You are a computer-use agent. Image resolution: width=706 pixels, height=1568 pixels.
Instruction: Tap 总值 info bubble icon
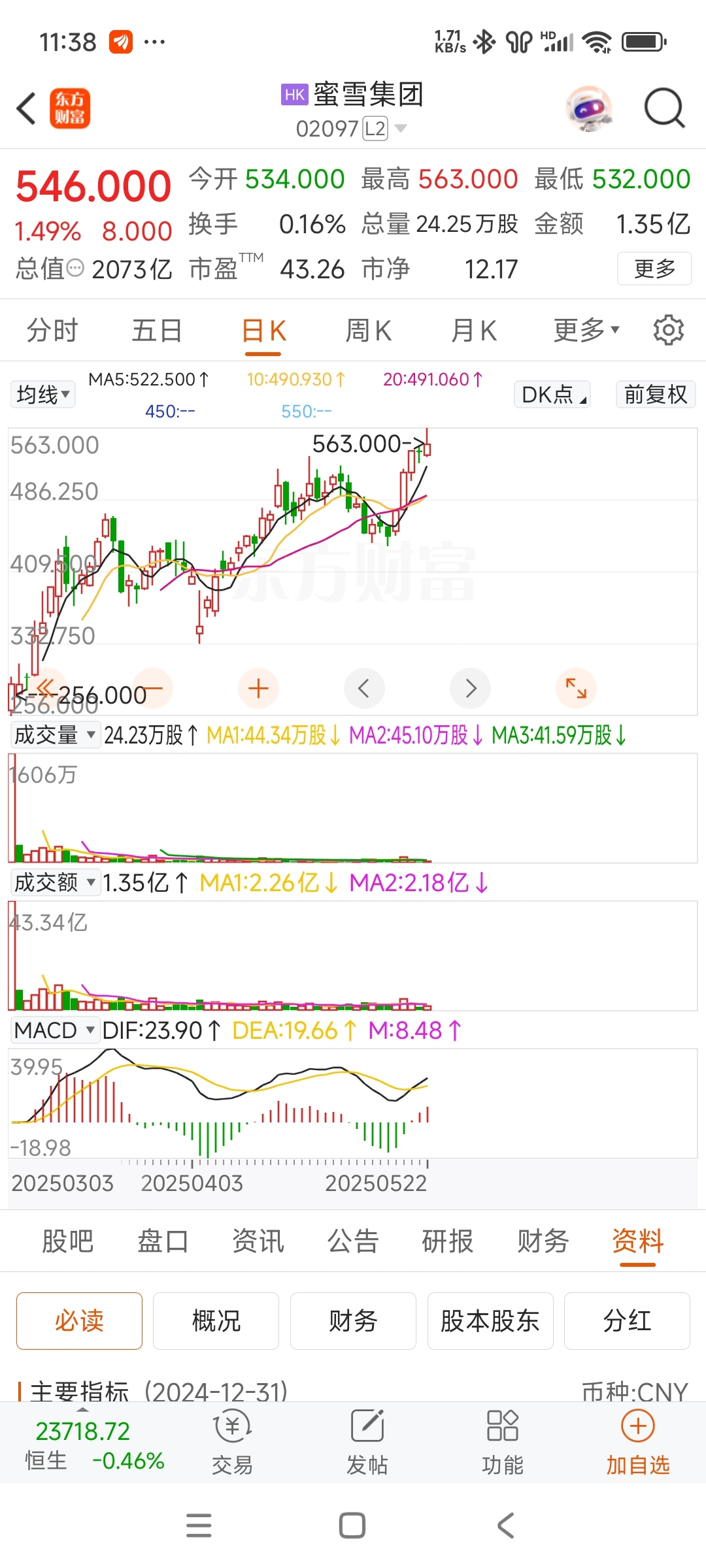pyautogui.click(x=76, y=267)
